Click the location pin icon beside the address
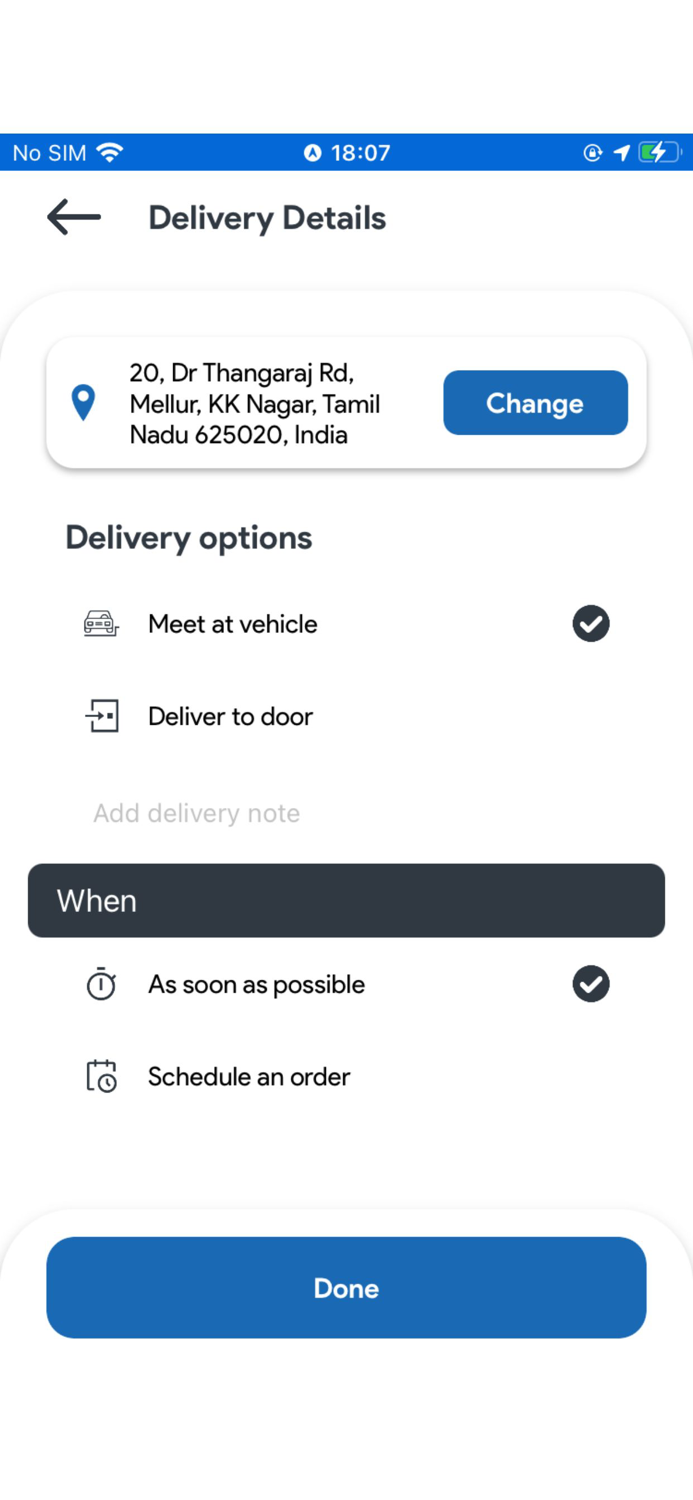Screen dimensions: 693x1500 point(83,402)
